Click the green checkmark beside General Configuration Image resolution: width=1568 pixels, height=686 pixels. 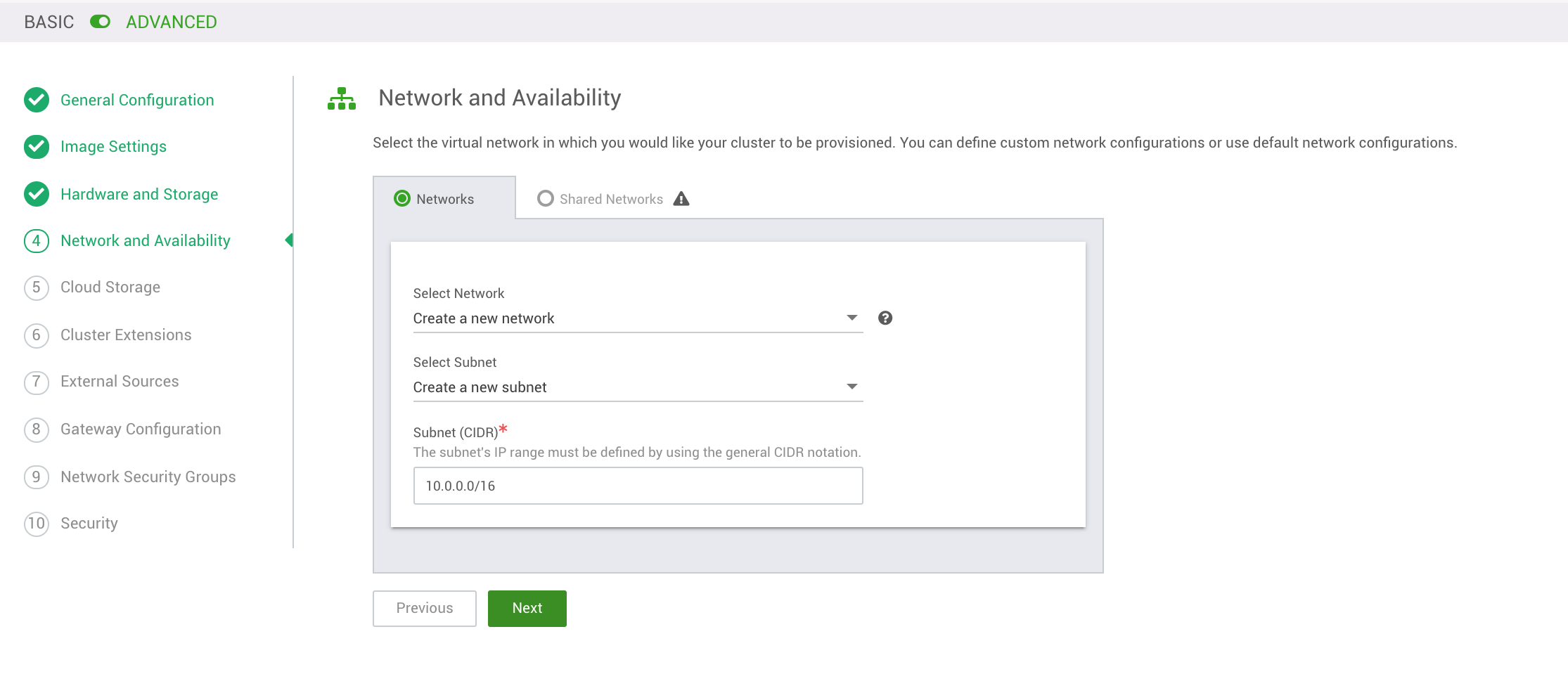(36, 100)
